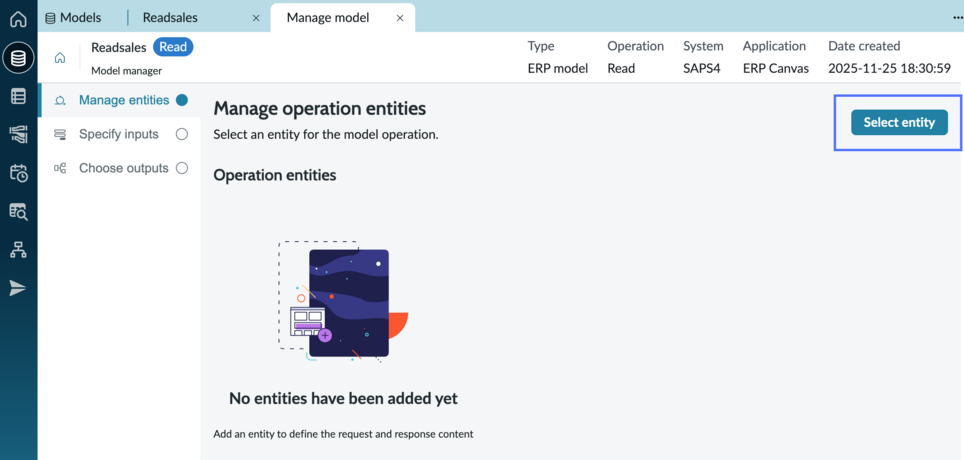The height and width of the screenshot is (460, 964).
Task: Open the hierarchy network icon in sidebar
Action: tap(18, 250)
